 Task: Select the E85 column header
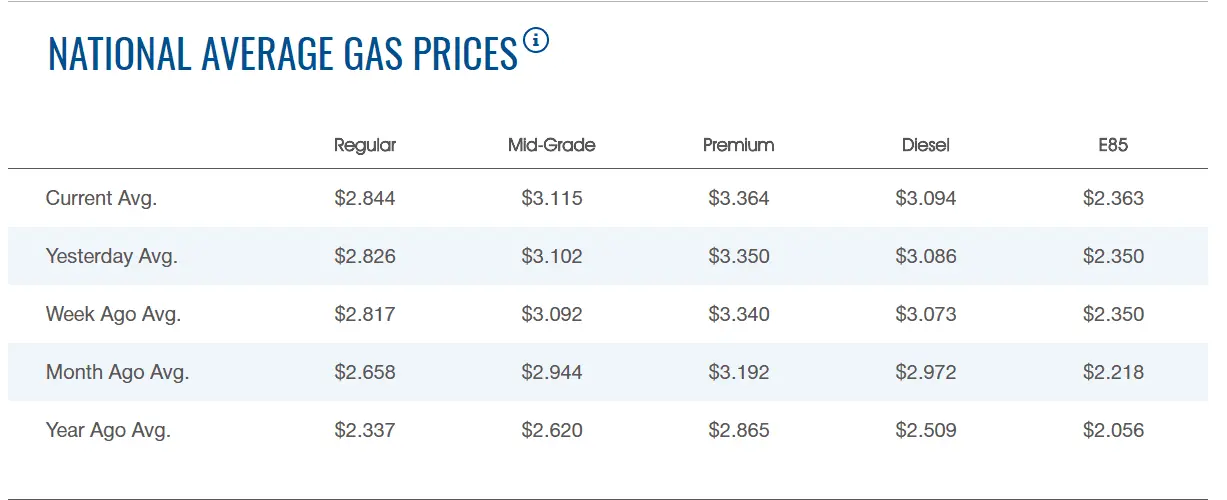click(1112, 145)
